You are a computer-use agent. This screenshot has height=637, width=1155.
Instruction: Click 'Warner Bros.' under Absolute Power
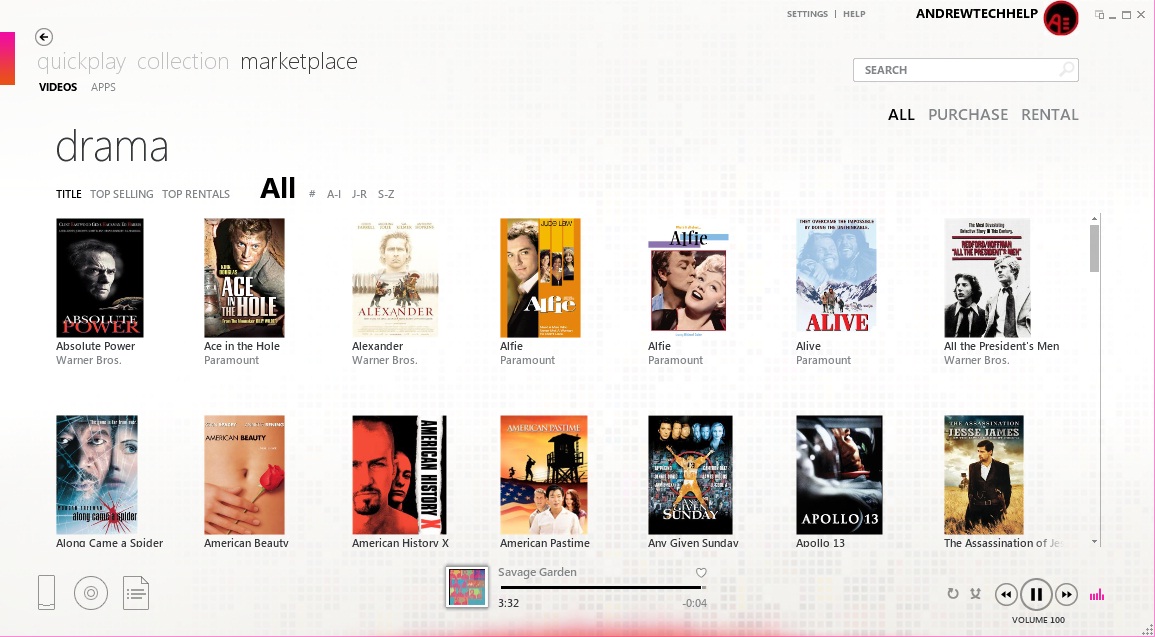(x=88, y=360)
